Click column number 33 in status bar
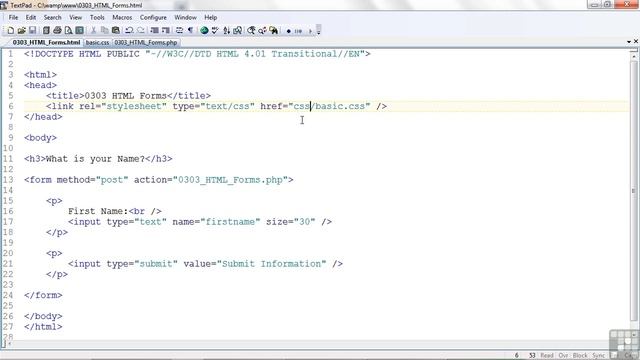 [x=532, y=356]
